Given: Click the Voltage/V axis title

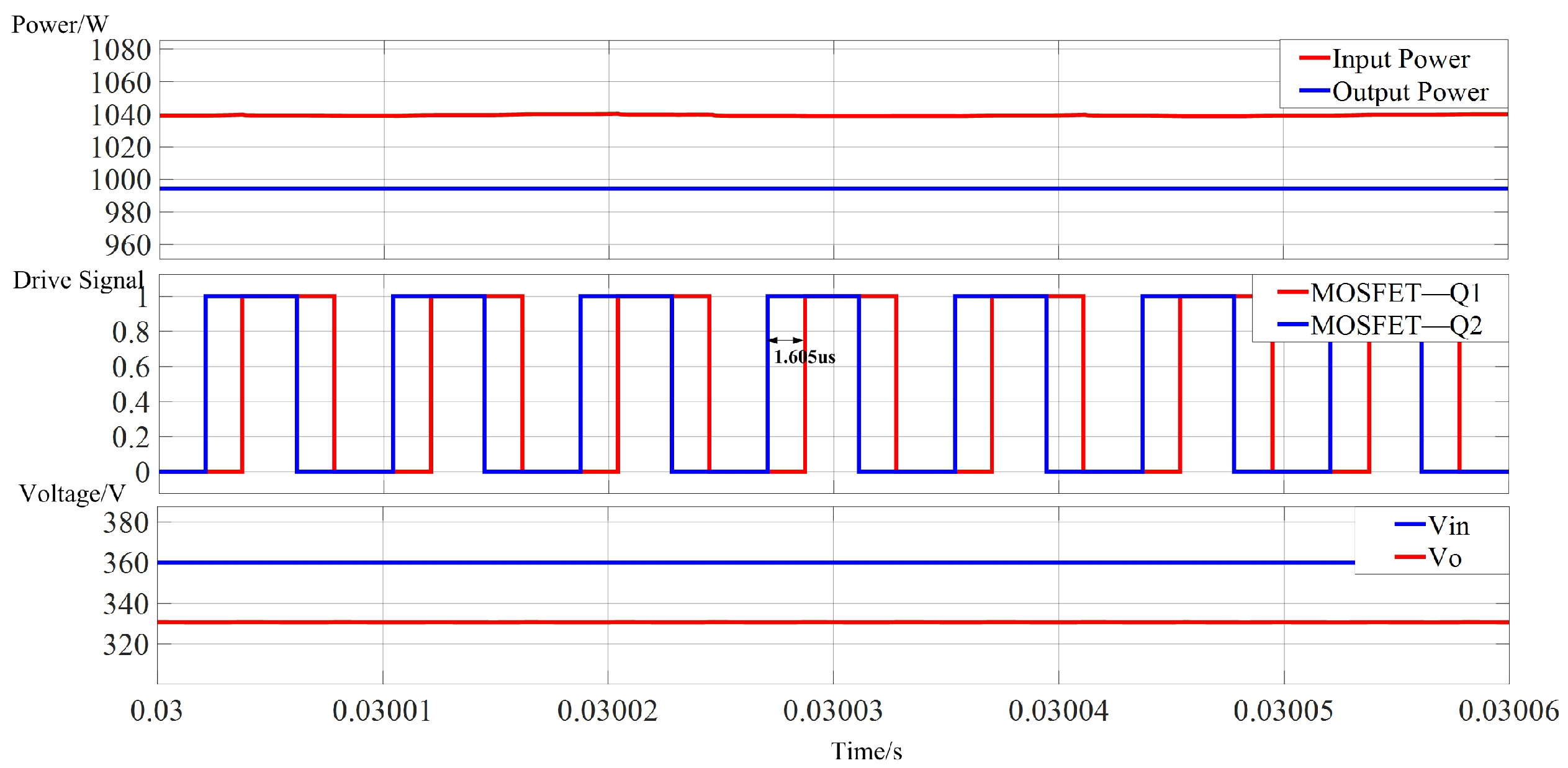Looking at the screenshot, I should click(72, 494).
